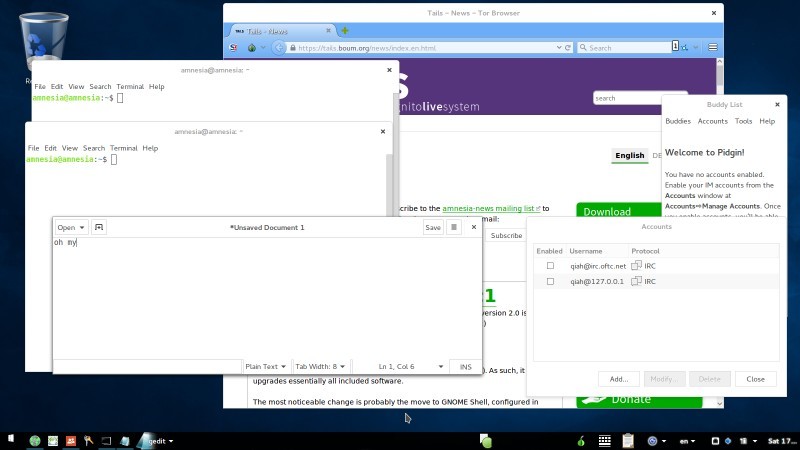Image resolution: width=800 pixels, height=450 pixels.
Task: Launch Tor Browser from the taskbar
Action: 35,441
